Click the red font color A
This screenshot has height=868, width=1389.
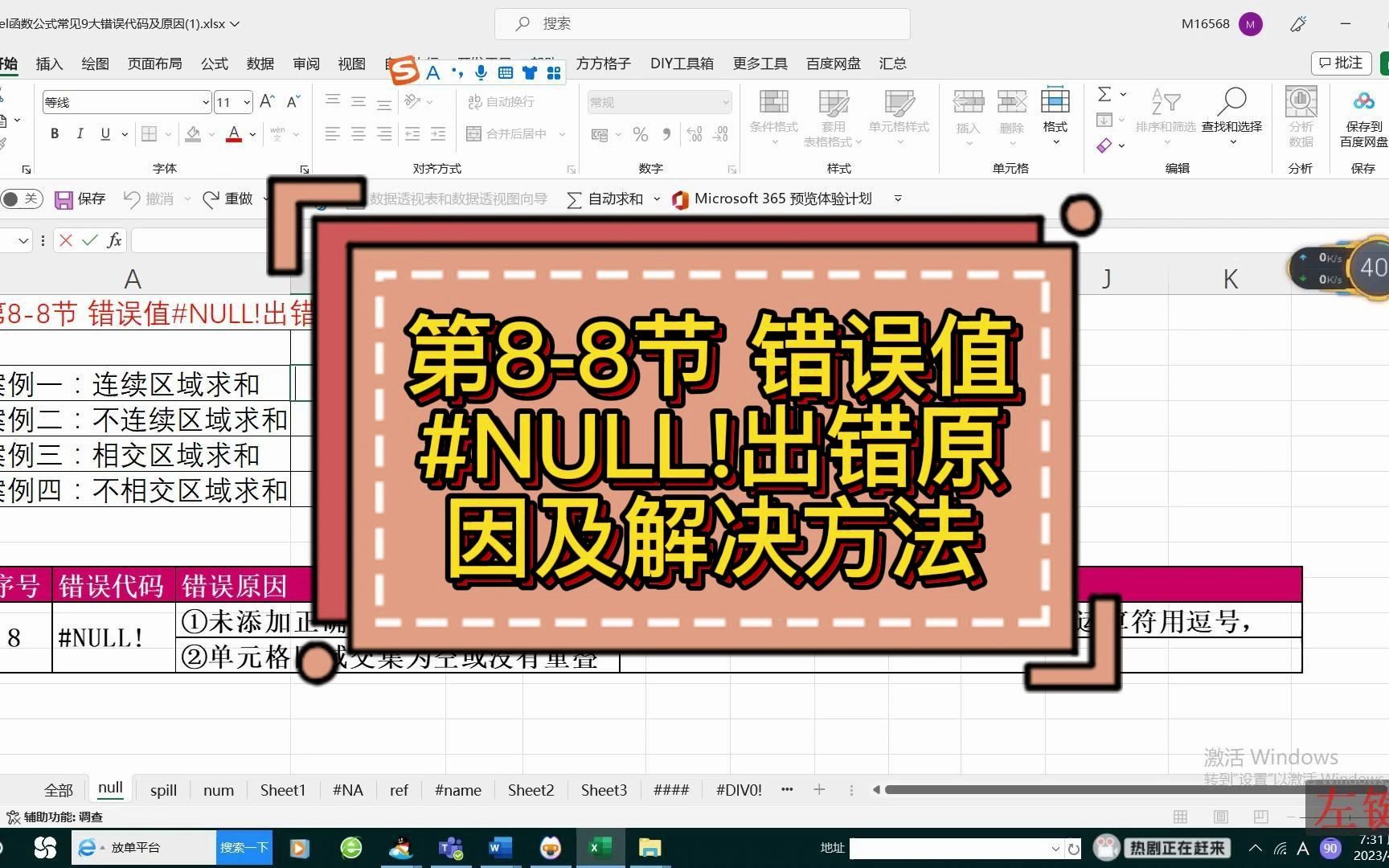[x=234, y=133]
